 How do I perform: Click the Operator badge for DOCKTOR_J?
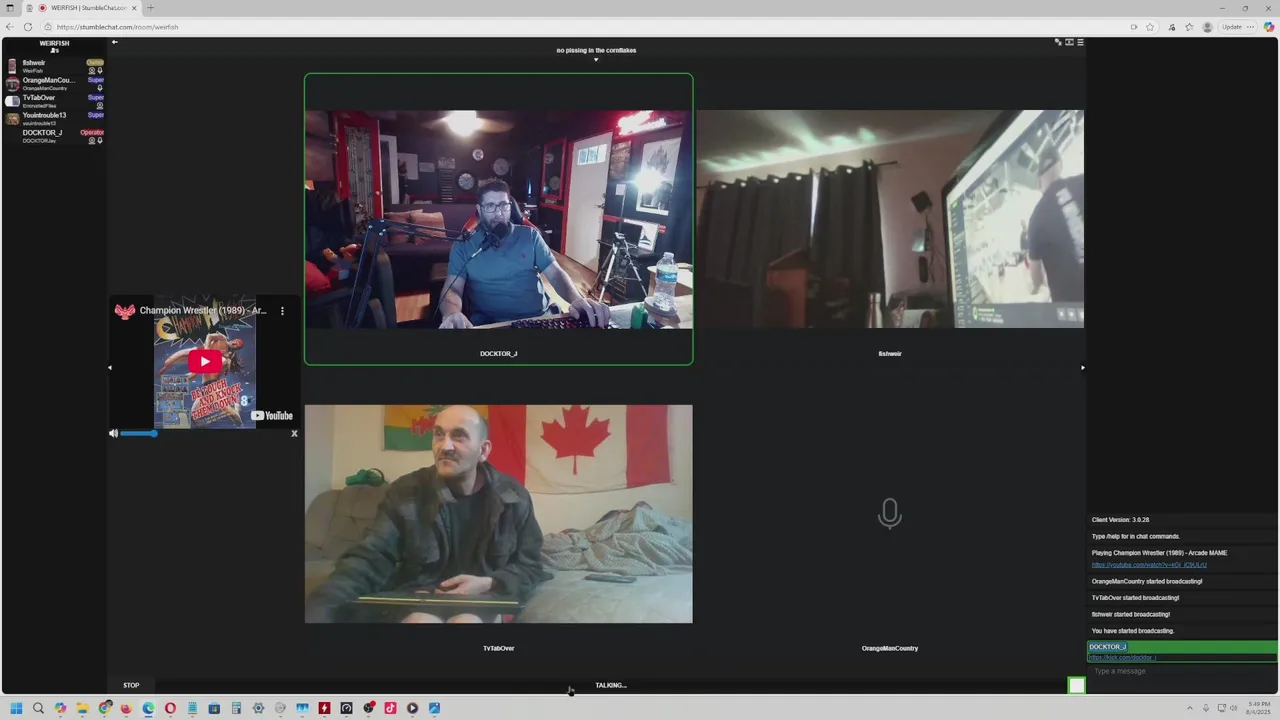click(x=92, y=132)
